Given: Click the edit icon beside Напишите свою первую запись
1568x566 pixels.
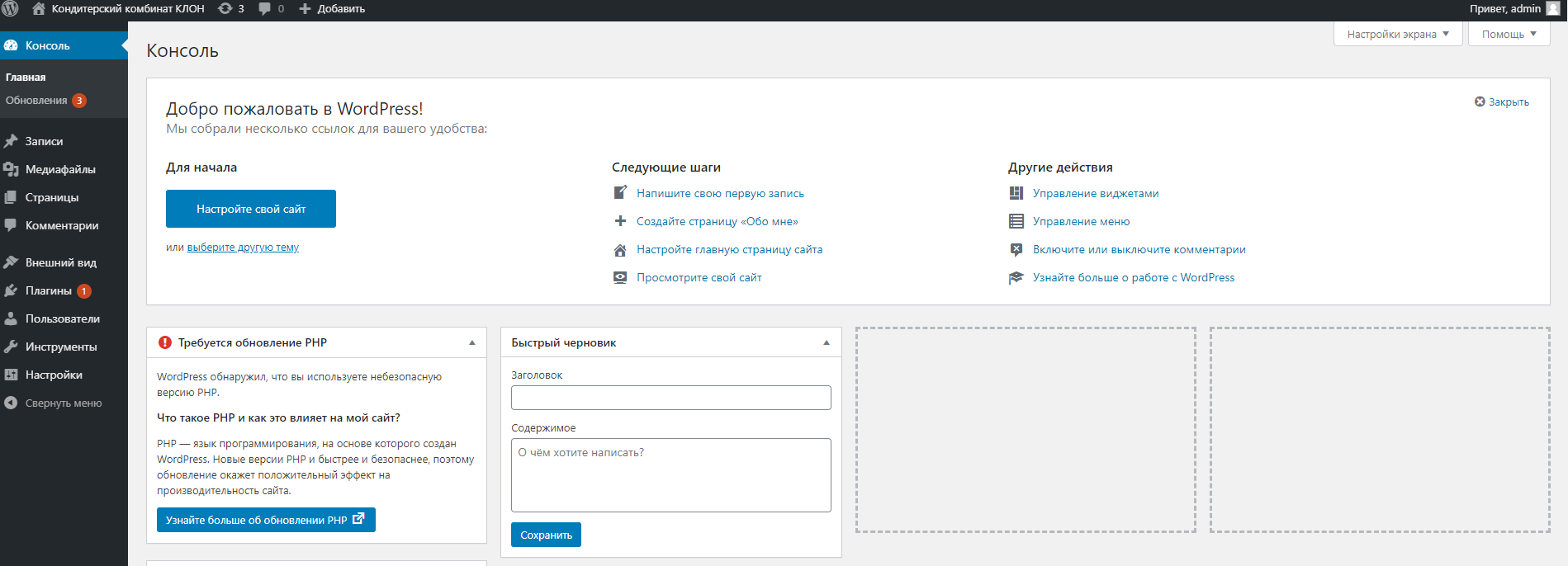Looking at the screenshot, I should [620, 193].
